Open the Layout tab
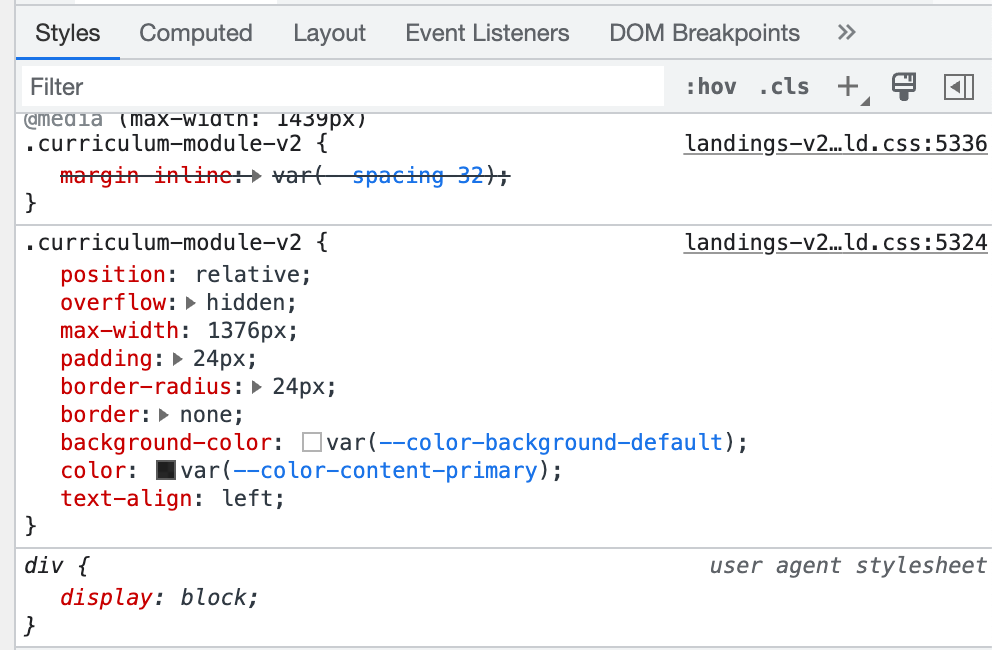The height and width of the screenshot is (650, 992). tap(329, 33)
